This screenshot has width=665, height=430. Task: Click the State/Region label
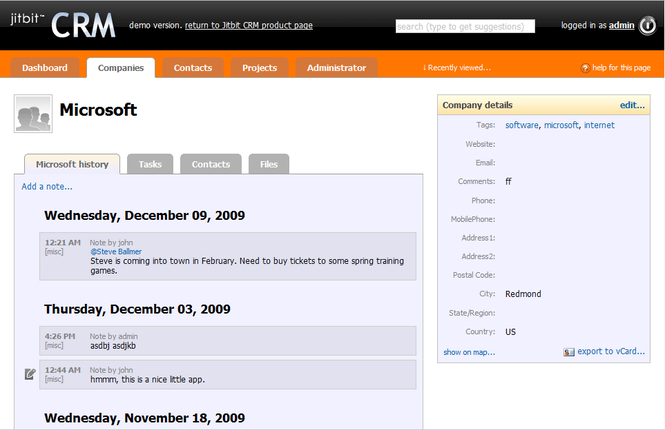[x=472, y=313]
